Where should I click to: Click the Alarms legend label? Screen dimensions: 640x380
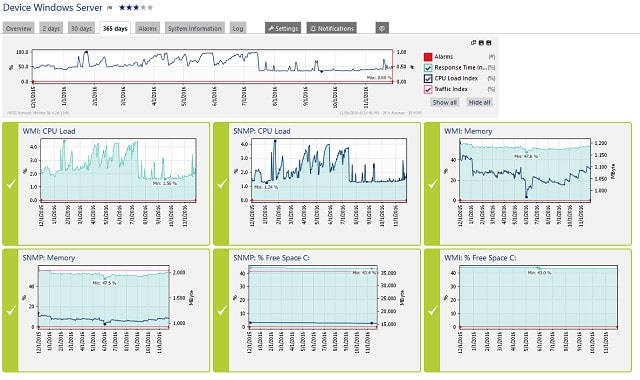[x=443, y=57]
